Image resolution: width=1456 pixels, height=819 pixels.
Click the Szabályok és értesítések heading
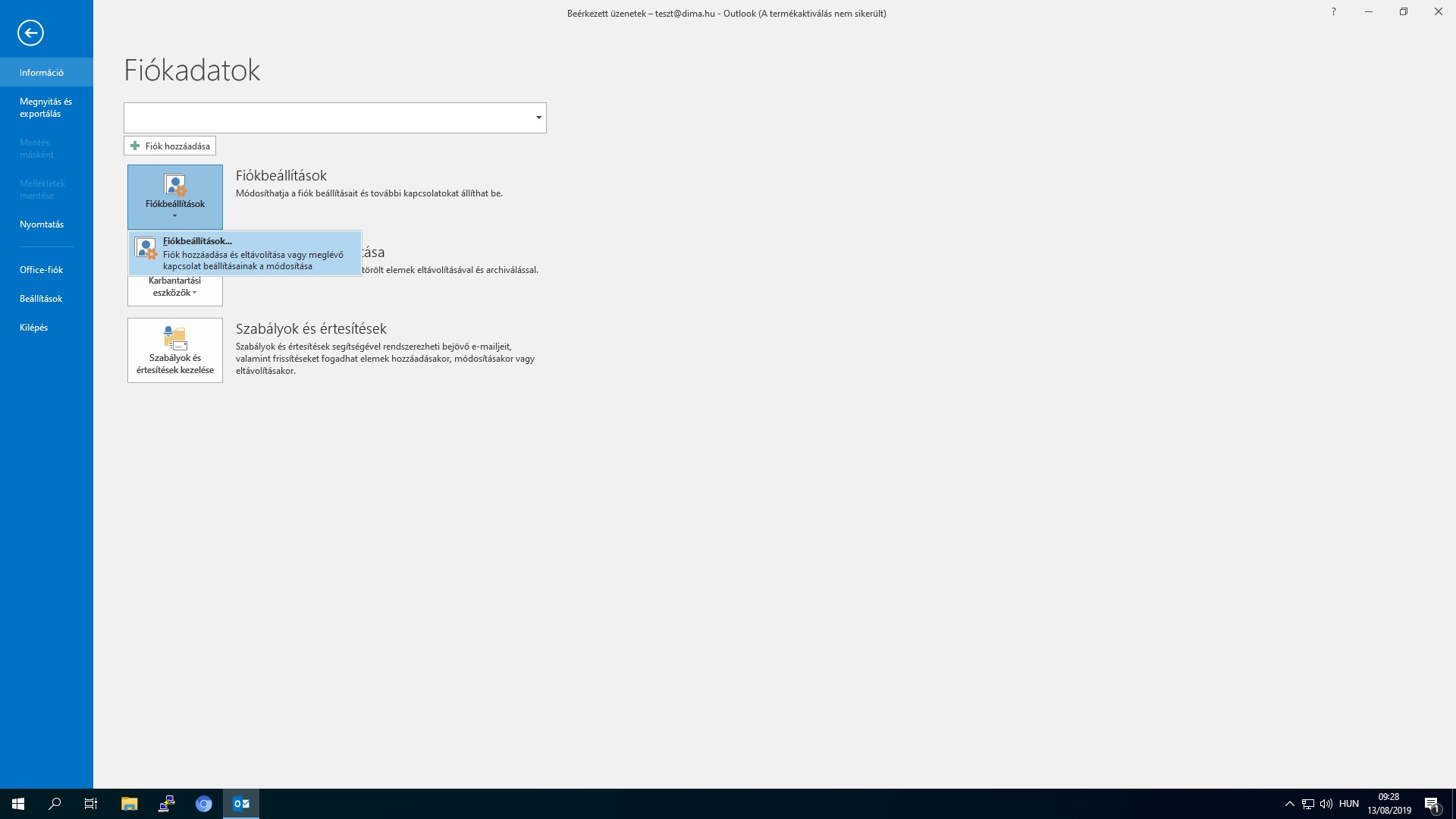[x=311, y=328]
